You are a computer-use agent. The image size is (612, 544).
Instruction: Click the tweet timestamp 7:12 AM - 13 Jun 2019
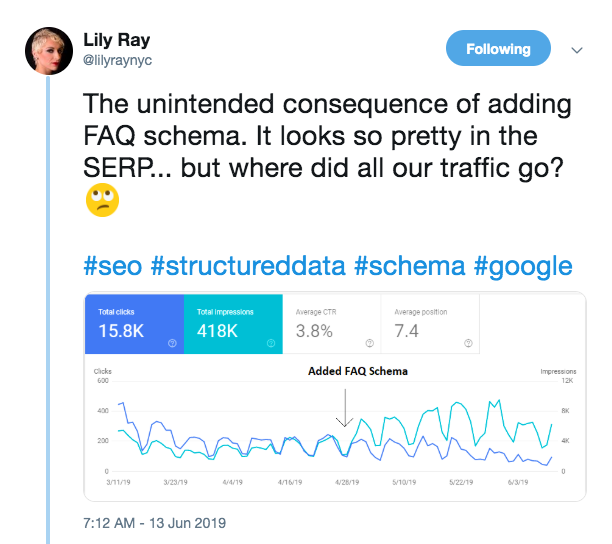(155, 522)
